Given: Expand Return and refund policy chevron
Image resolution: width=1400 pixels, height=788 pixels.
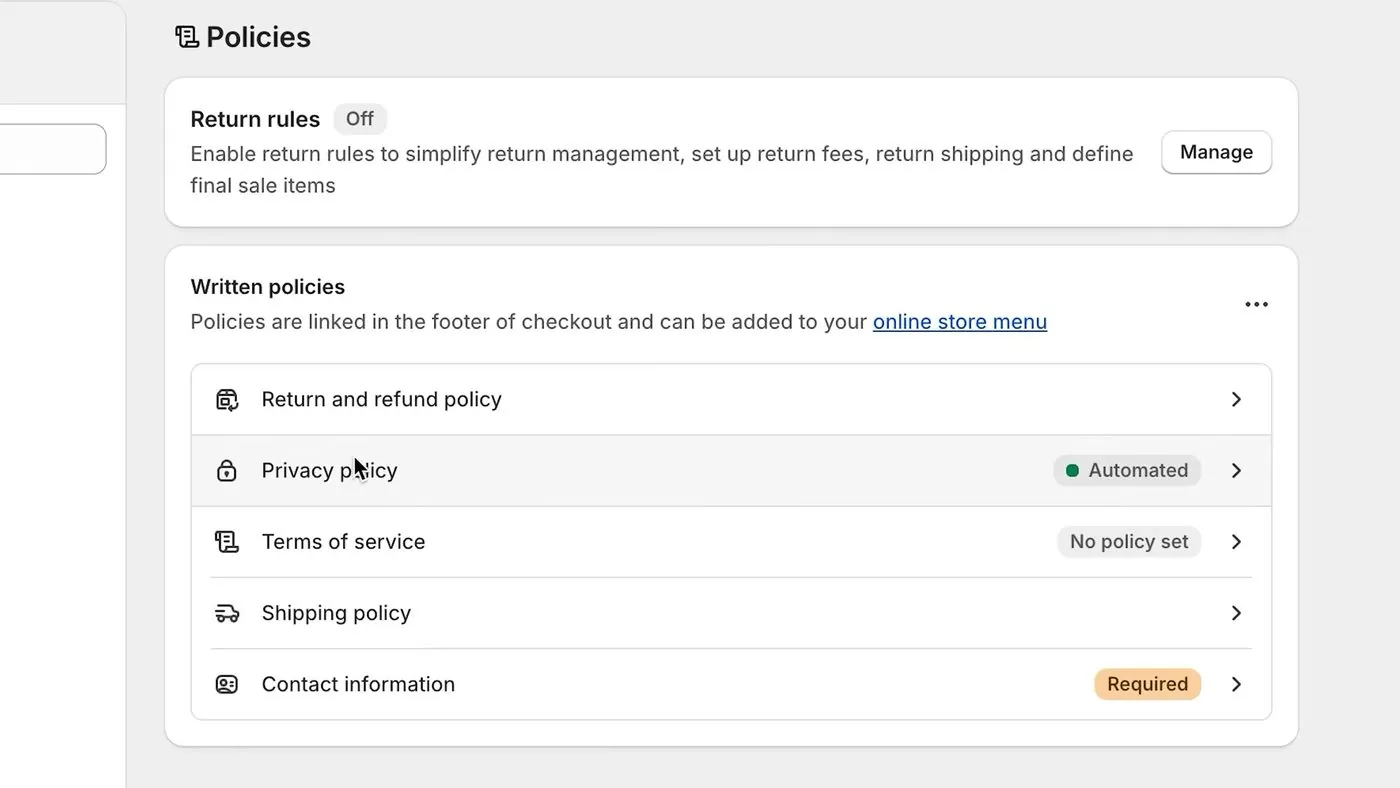Looking at the screenshot, I should (x=1236, y=399).
